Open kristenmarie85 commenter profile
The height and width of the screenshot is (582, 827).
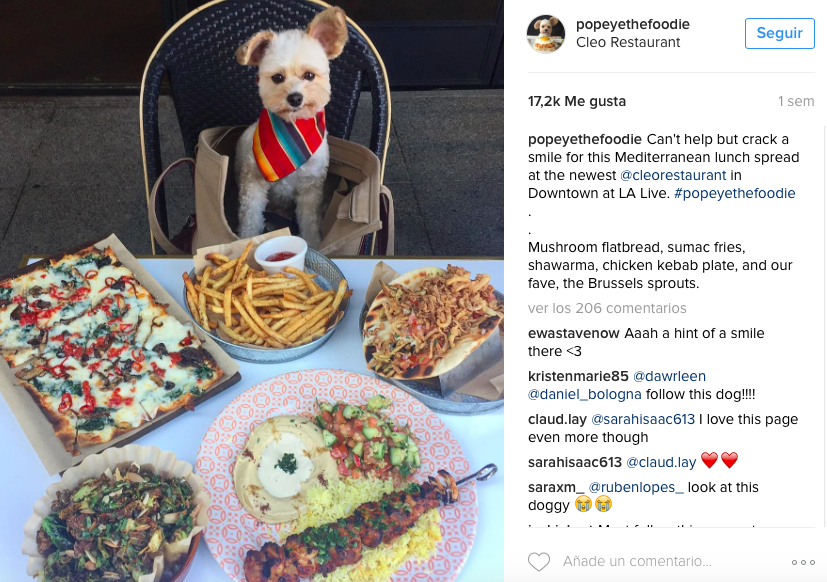(578, 376)
